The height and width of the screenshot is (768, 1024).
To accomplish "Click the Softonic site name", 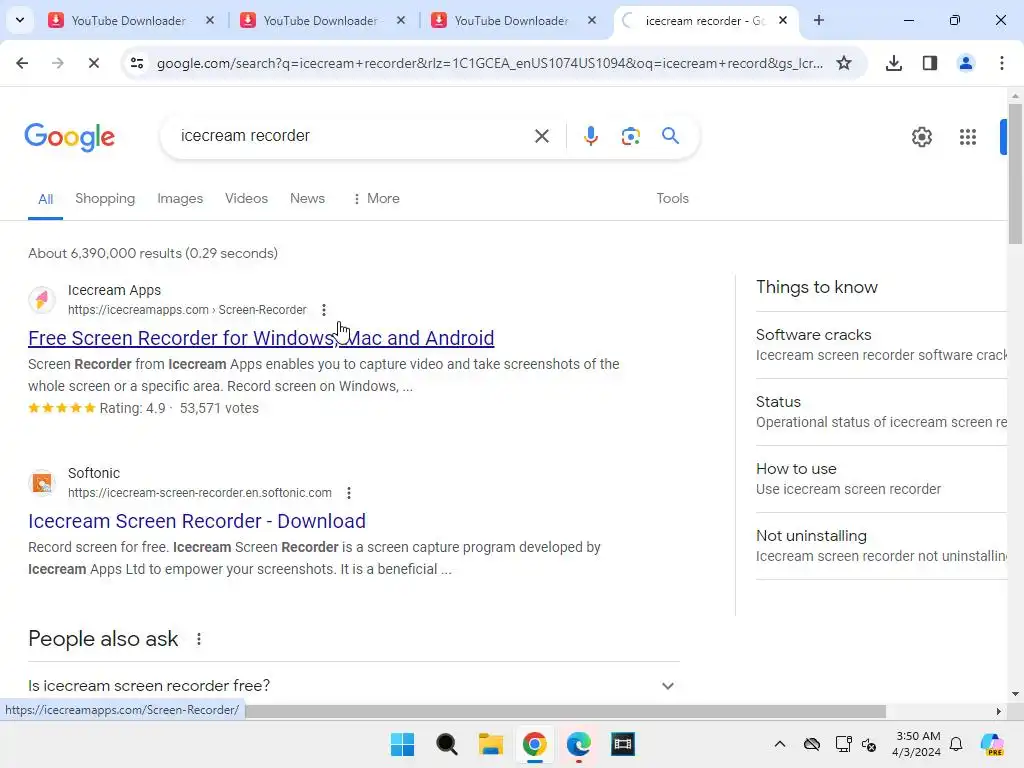I will [94, 473].
